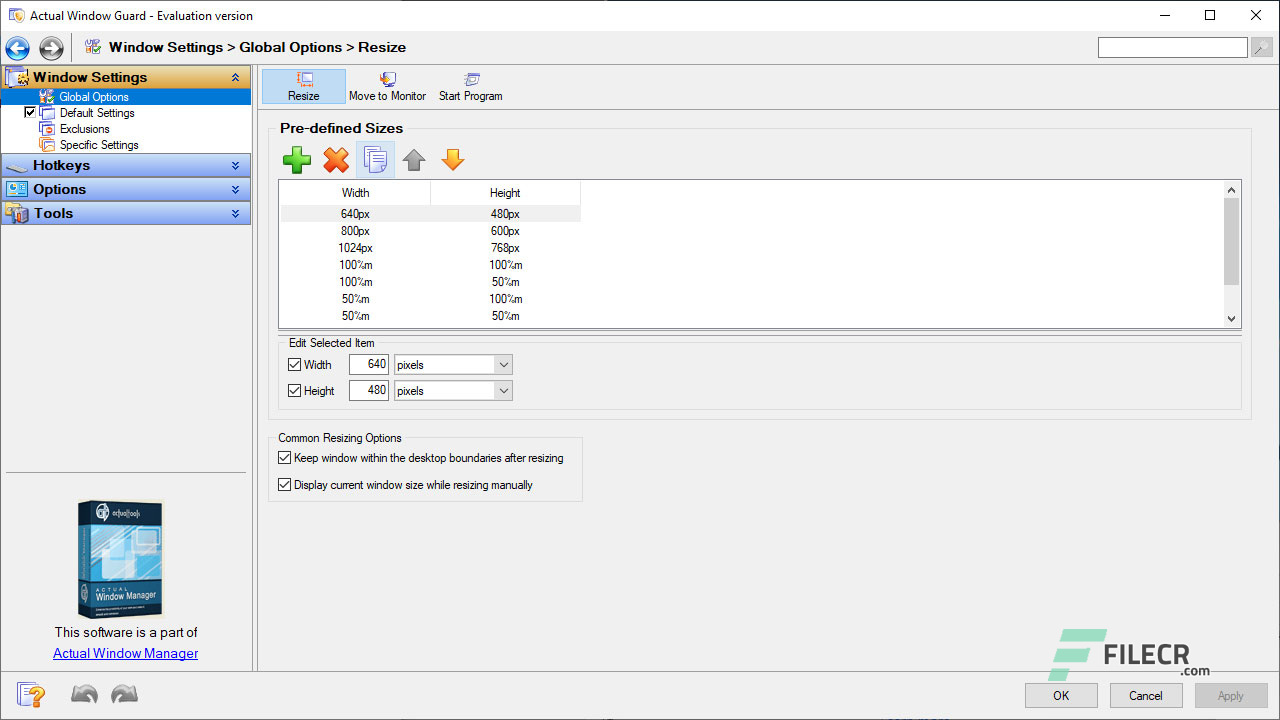The height and width of the screenshot is (720, 1280).
Task: Click the Height value field
Action: (369, 391)
